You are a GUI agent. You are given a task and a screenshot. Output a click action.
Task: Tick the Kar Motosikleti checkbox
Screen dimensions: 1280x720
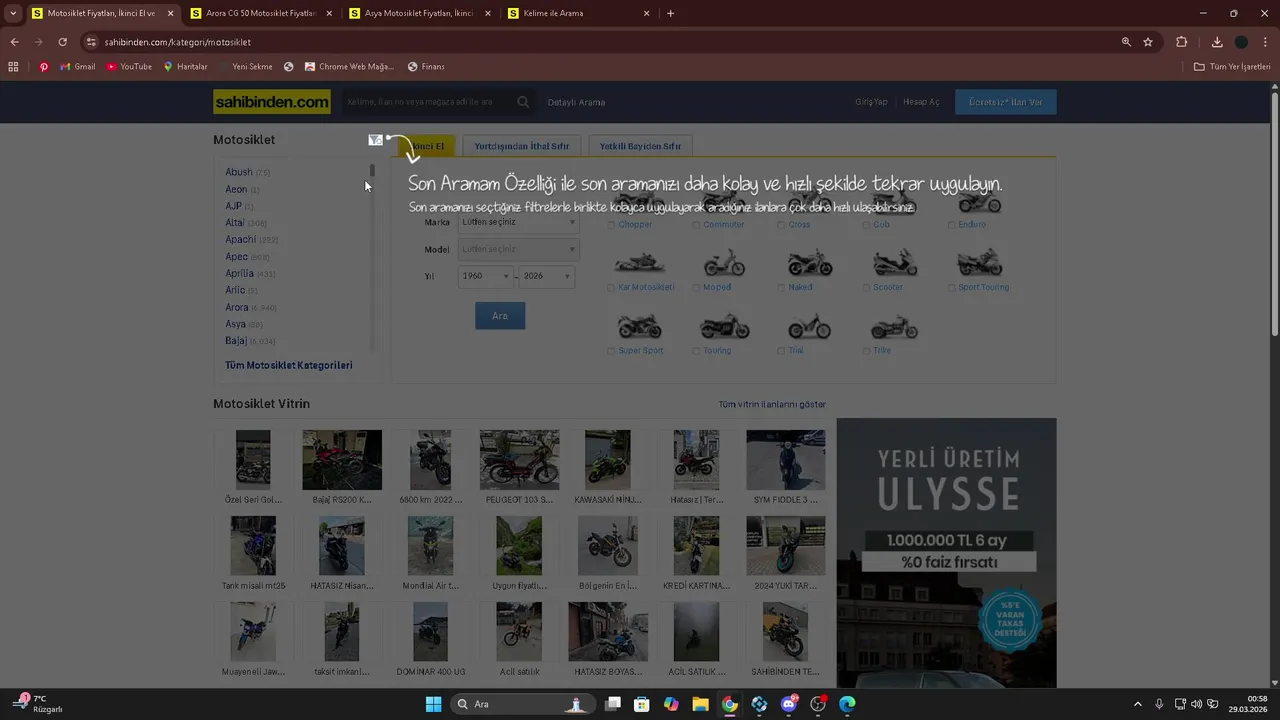612,288
